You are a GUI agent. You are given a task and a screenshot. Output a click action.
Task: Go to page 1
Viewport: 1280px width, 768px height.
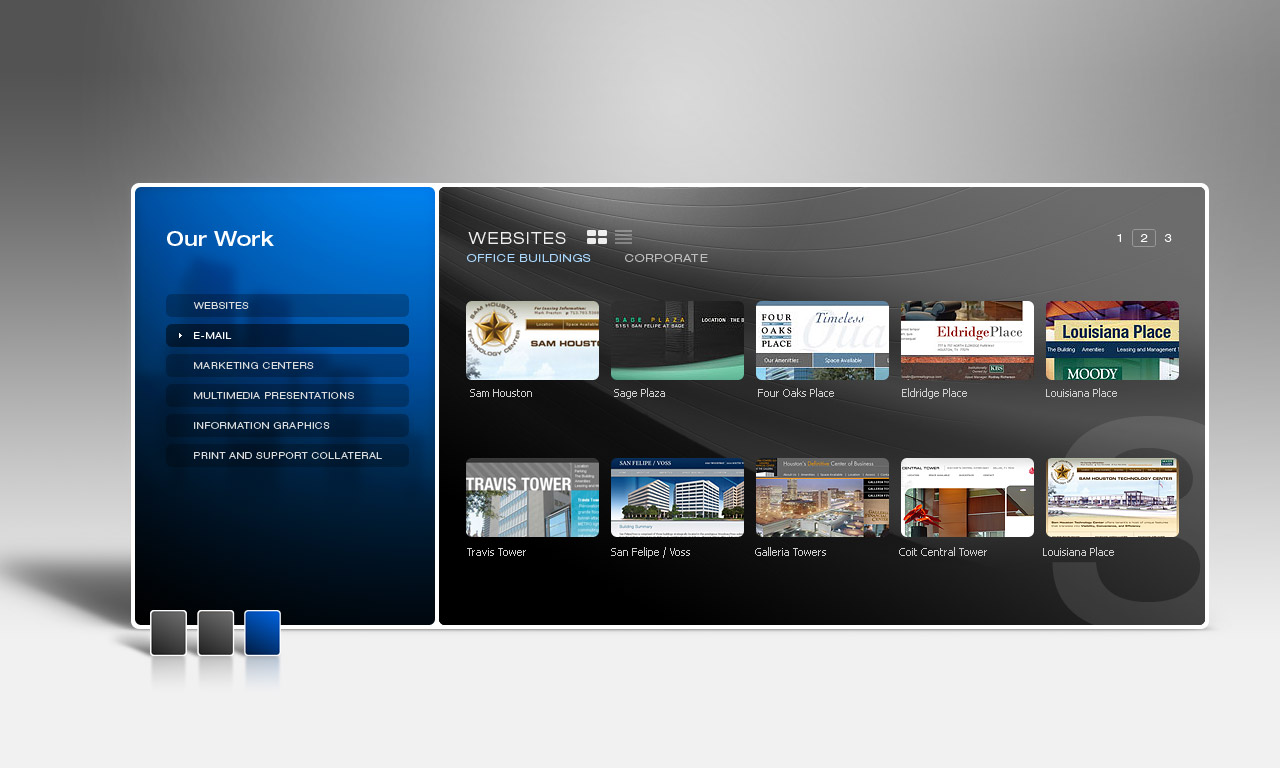pyautogui.click(x=1120, y=238)
